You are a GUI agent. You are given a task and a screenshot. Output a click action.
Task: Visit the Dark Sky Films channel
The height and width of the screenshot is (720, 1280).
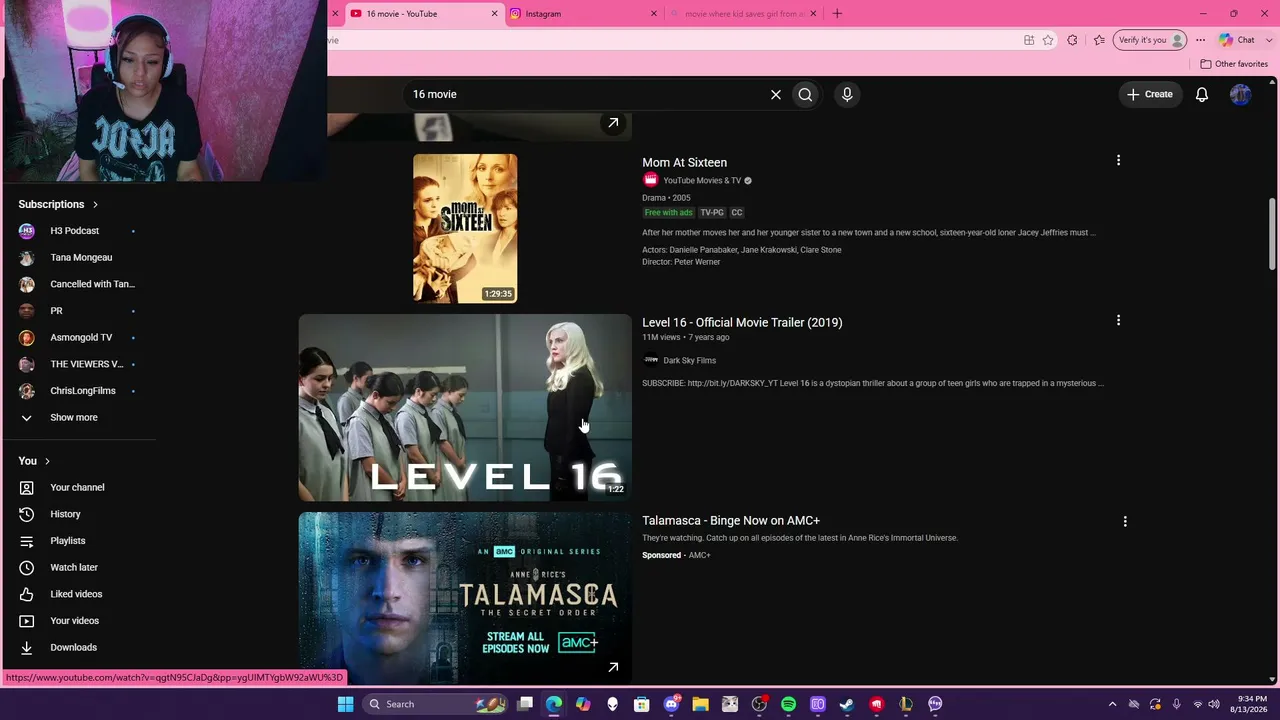689,360
